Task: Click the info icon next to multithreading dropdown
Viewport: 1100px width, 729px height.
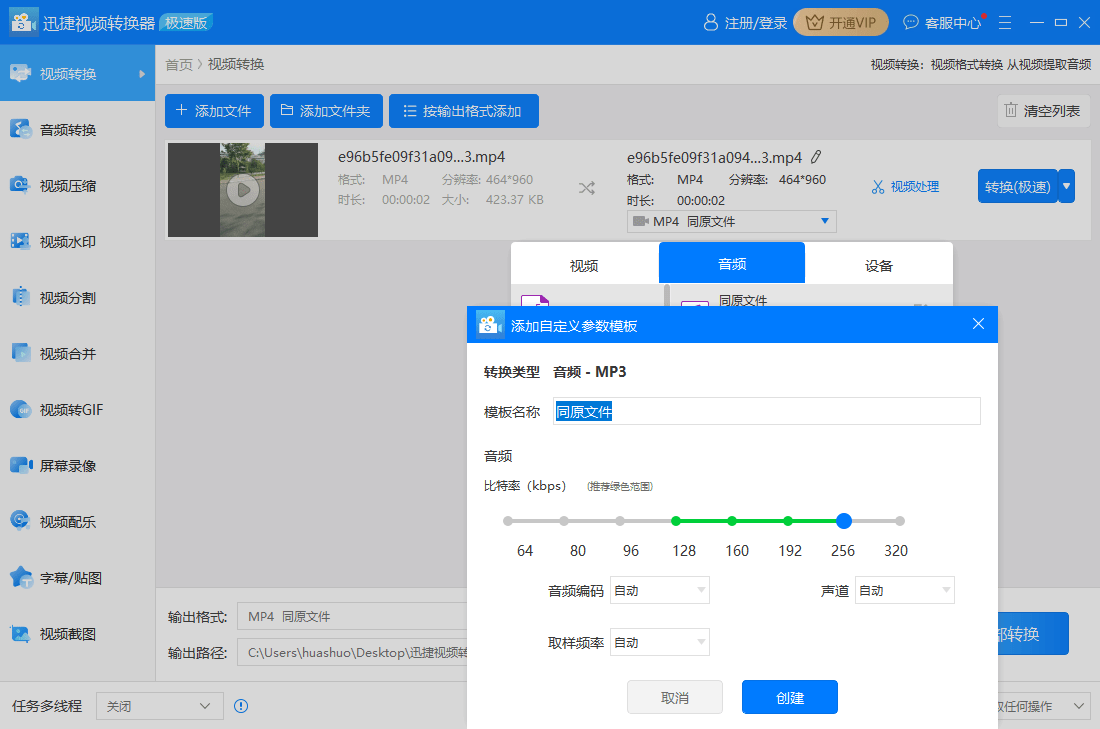Action: point(241,706)
